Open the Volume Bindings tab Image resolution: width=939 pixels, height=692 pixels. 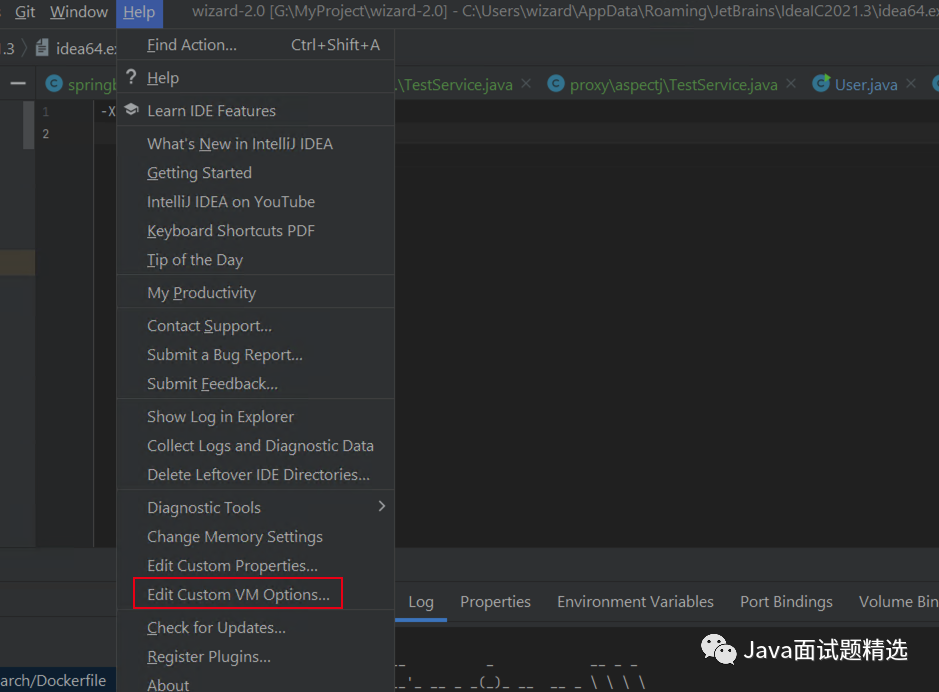pyautogui.click(x=898, y=602)
